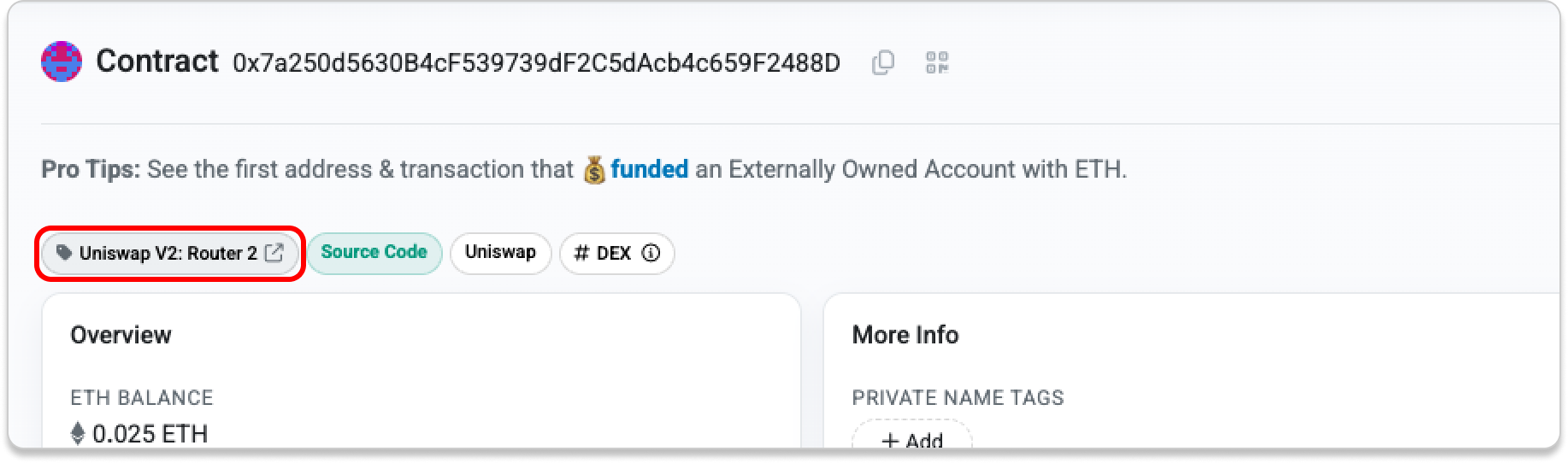1568x463 pixels.
Task: Click the contract identicon avatar
Action: [x=62, y=62]
